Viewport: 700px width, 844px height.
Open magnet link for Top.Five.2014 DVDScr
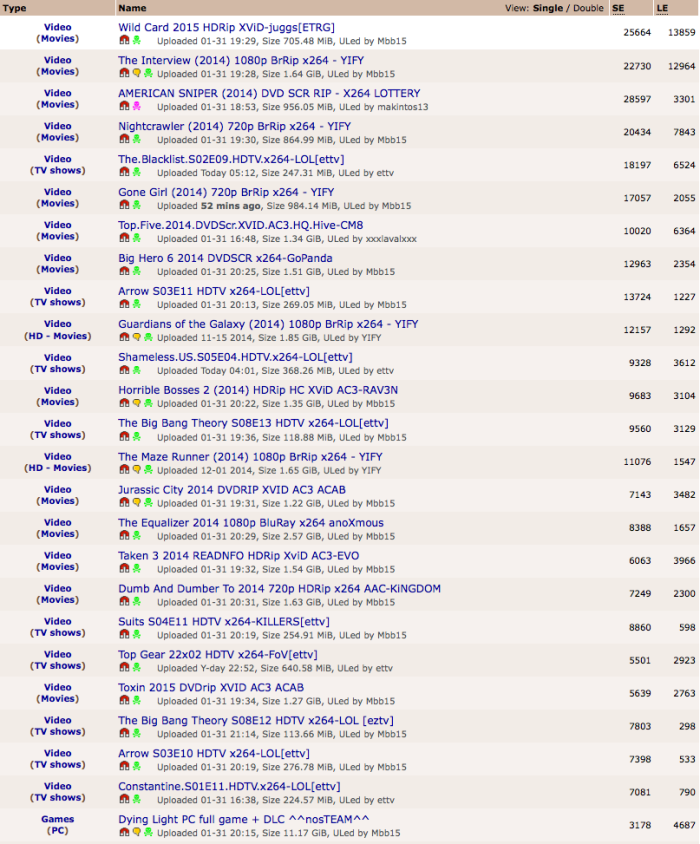coord(124,238)
